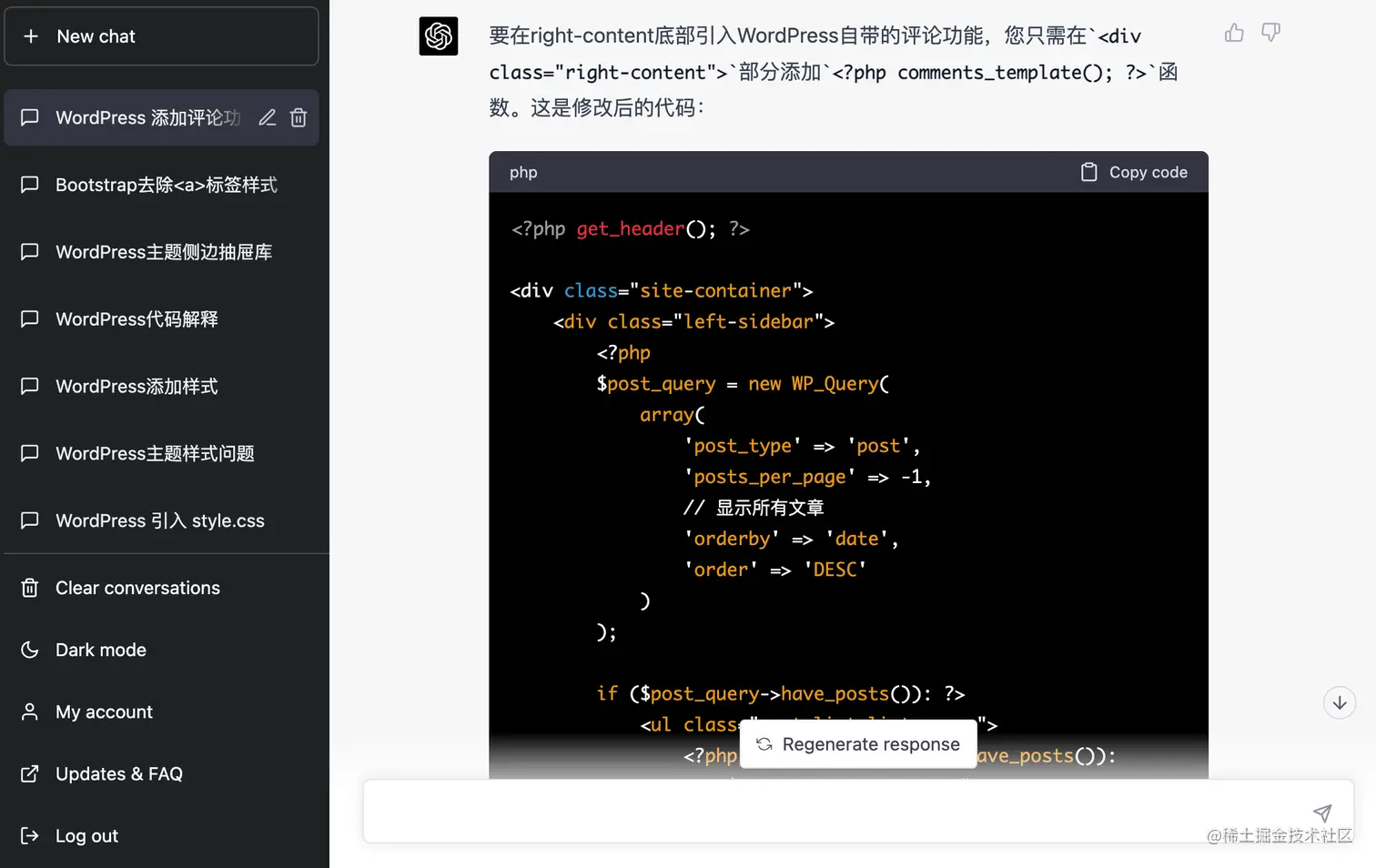
Task: Delete the current conversation via trash icon
Action: (x=298, y=117)
